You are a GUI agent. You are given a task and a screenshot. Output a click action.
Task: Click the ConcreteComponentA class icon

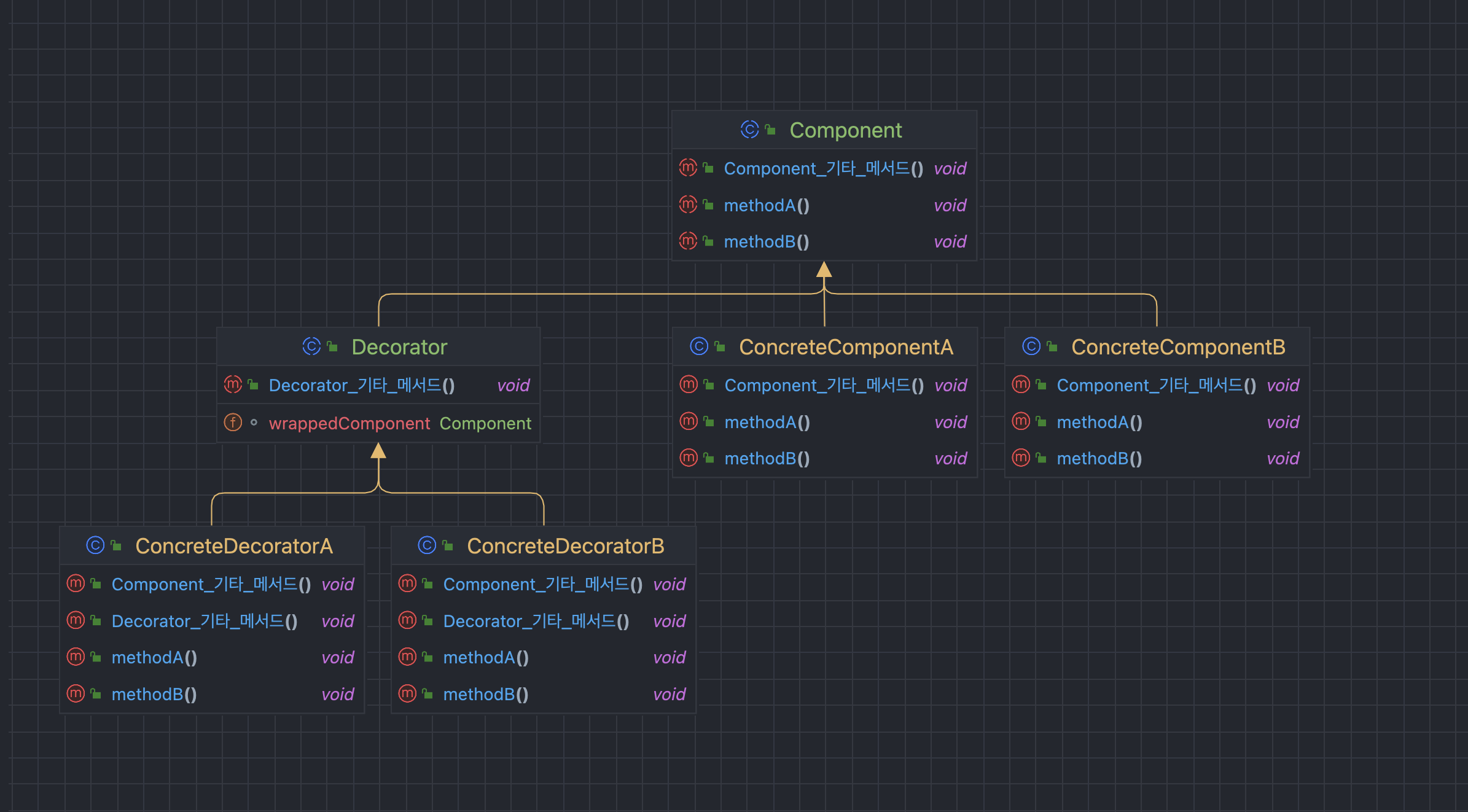[699, 346]
